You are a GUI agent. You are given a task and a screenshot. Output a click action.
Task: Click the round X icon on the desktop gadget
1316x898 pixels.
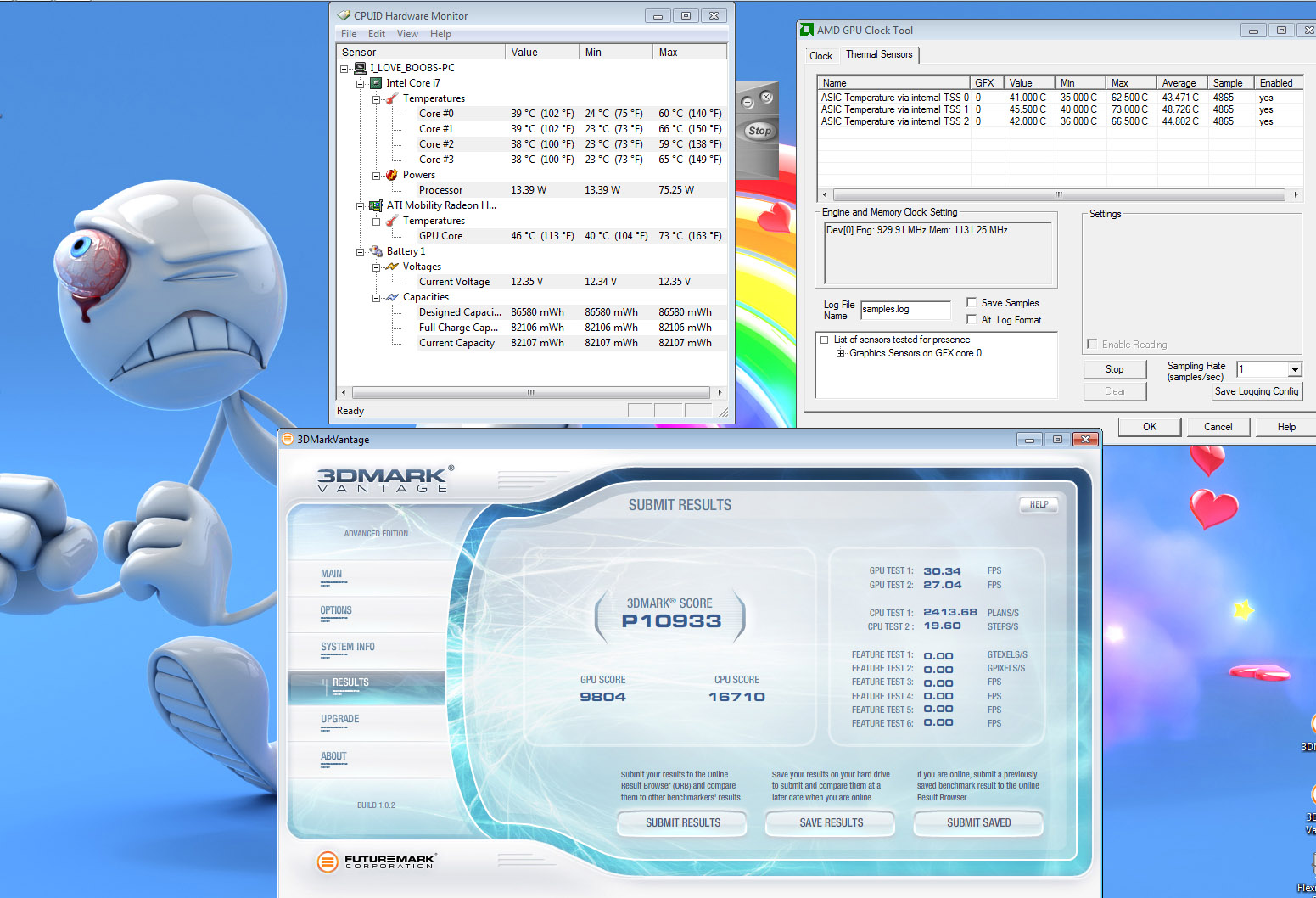766,98
